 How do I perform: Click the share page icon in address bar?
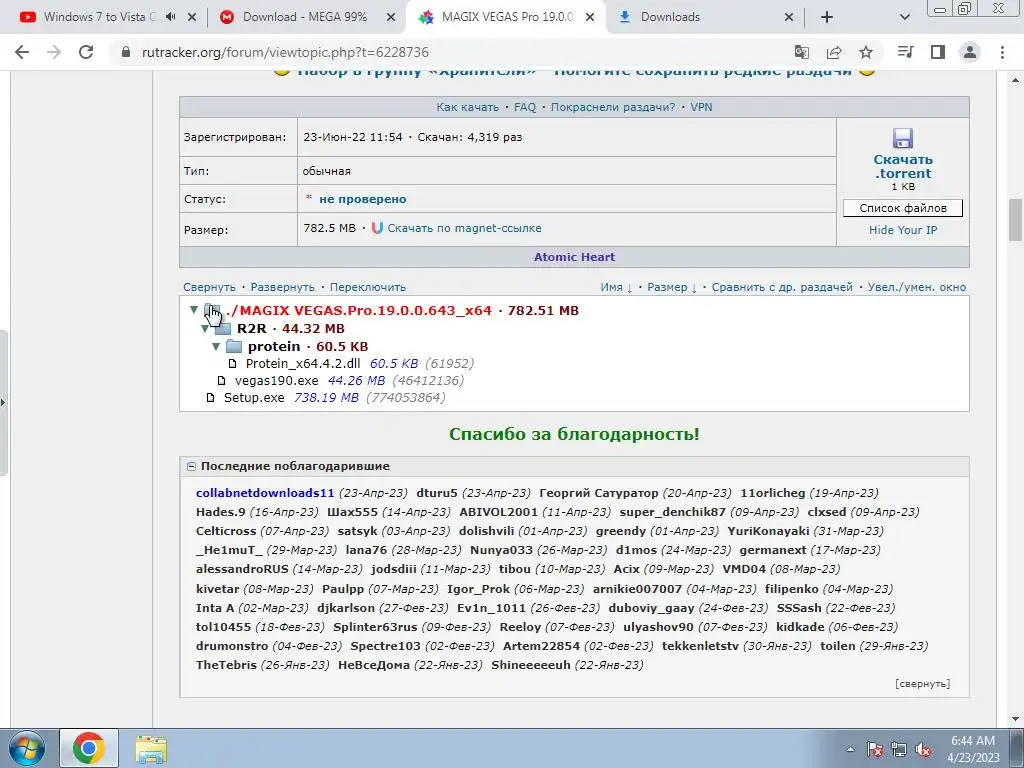point(834,52)
